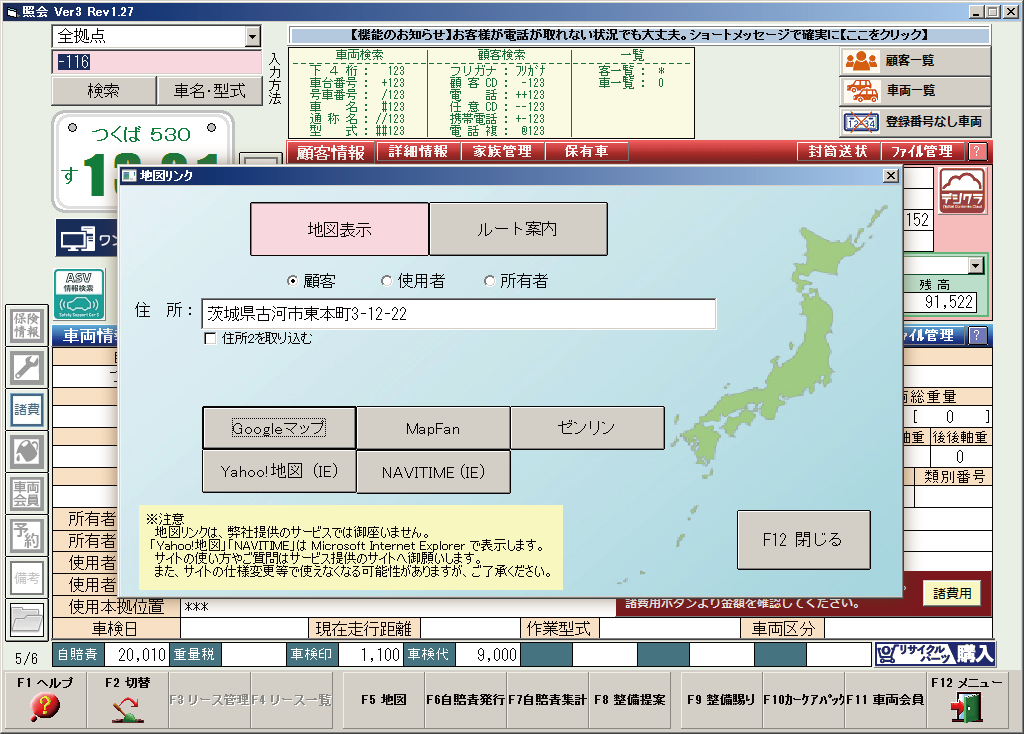Select the 地図表示 mode button
The height and width of the screenshot is (734, 1025).
coord(339,229)
